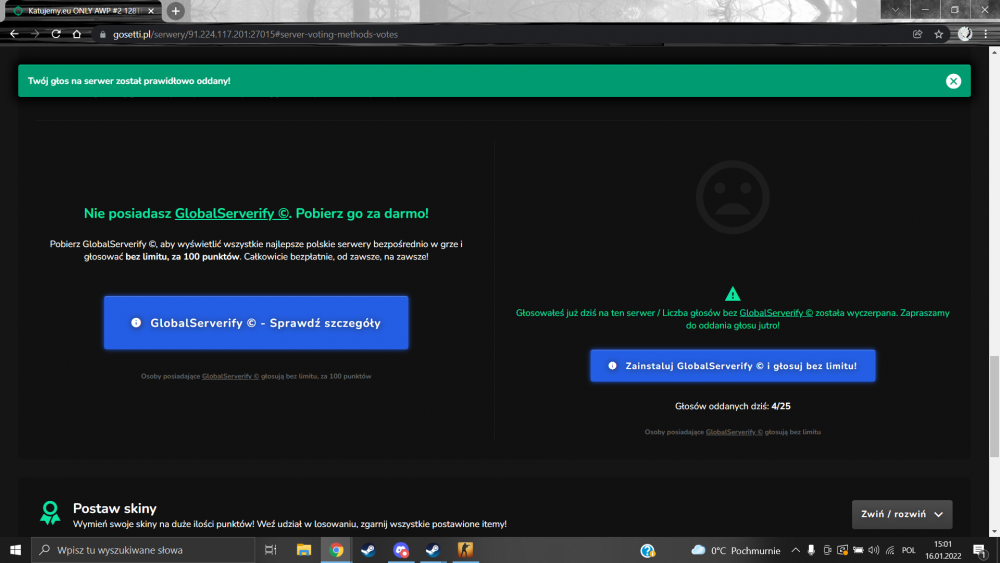
Task: Reload the gosetti.pl page
Action: (x=56, y=34)
